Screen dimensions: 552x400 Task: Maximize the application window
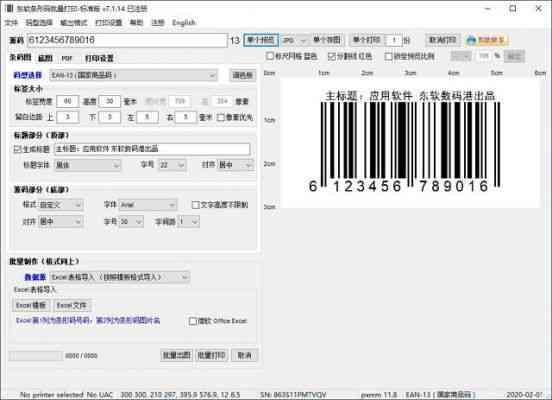(x=513, y=8)
